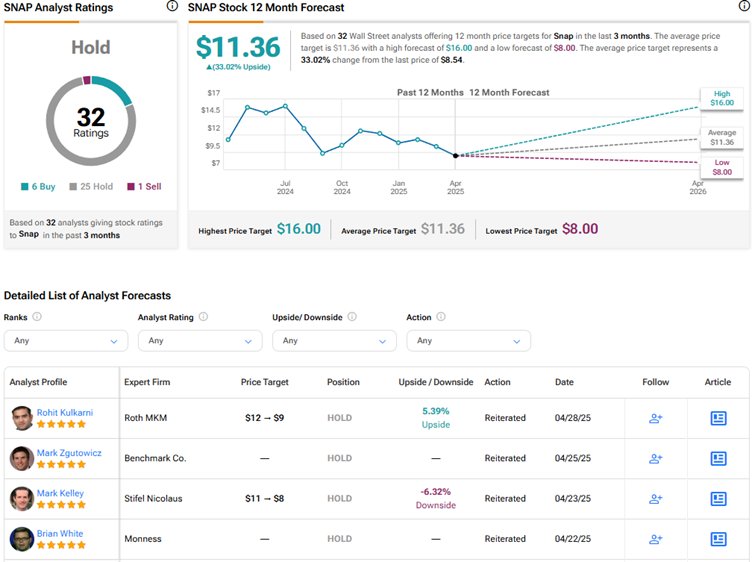The height and width of the screenshot is (562, 752).
Task: Click the Monness firm name
Action: (143, 539)
